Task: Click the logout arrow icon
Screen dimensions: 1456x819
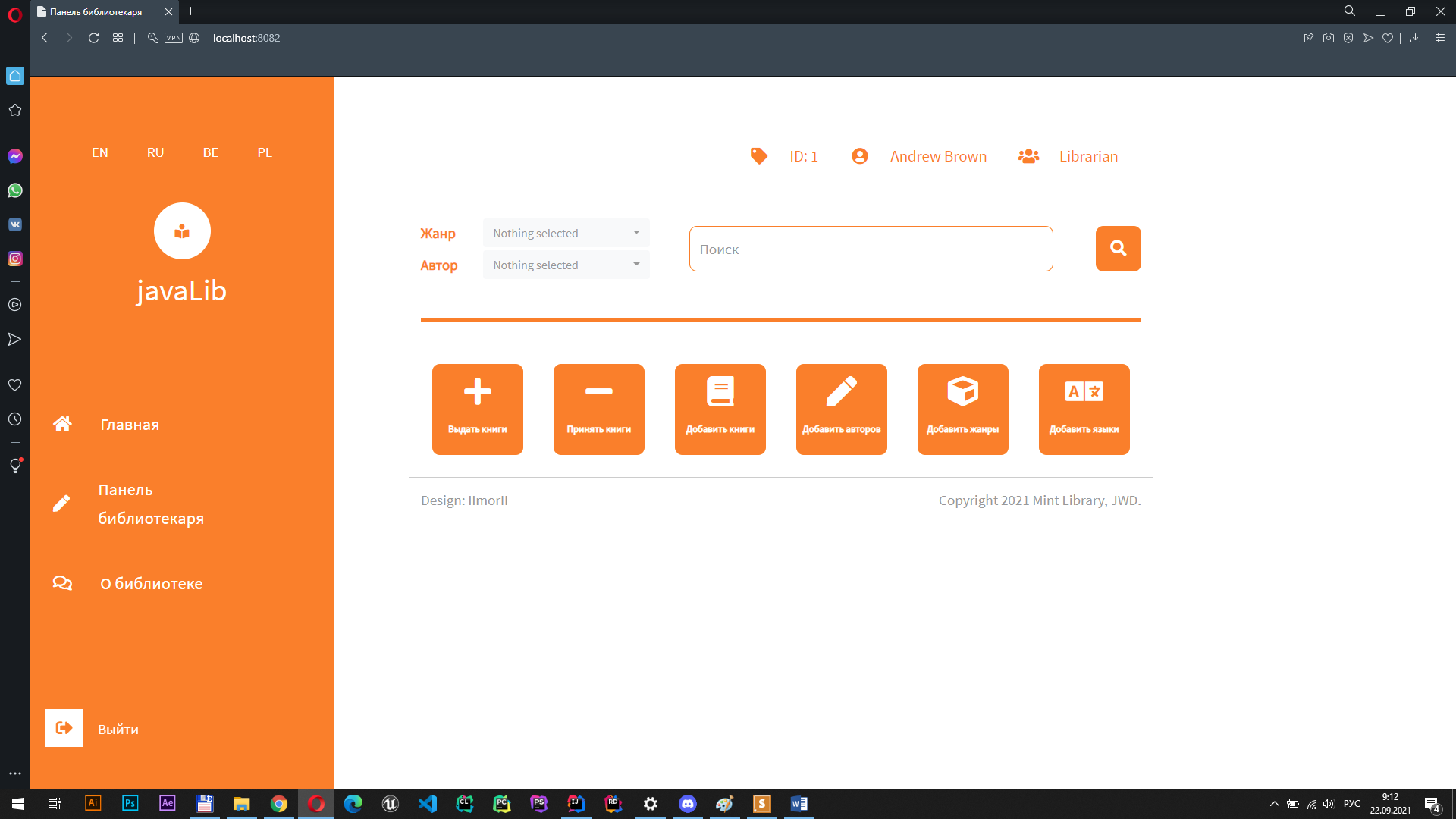Action: [x=64, y=728]
